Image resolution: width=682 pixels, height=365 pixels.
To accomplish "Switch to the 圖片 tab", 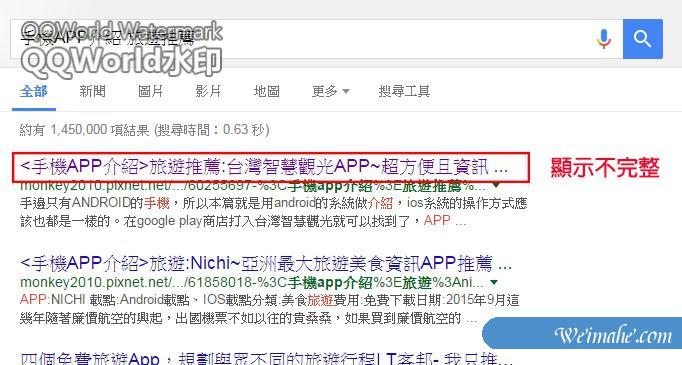I will click(x=150, y=91).
